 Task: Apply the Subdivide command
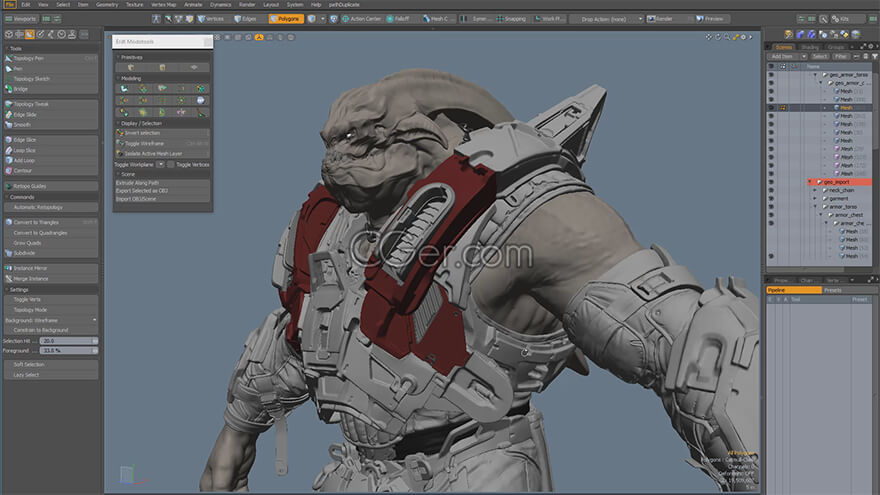[x=51, y=253]
